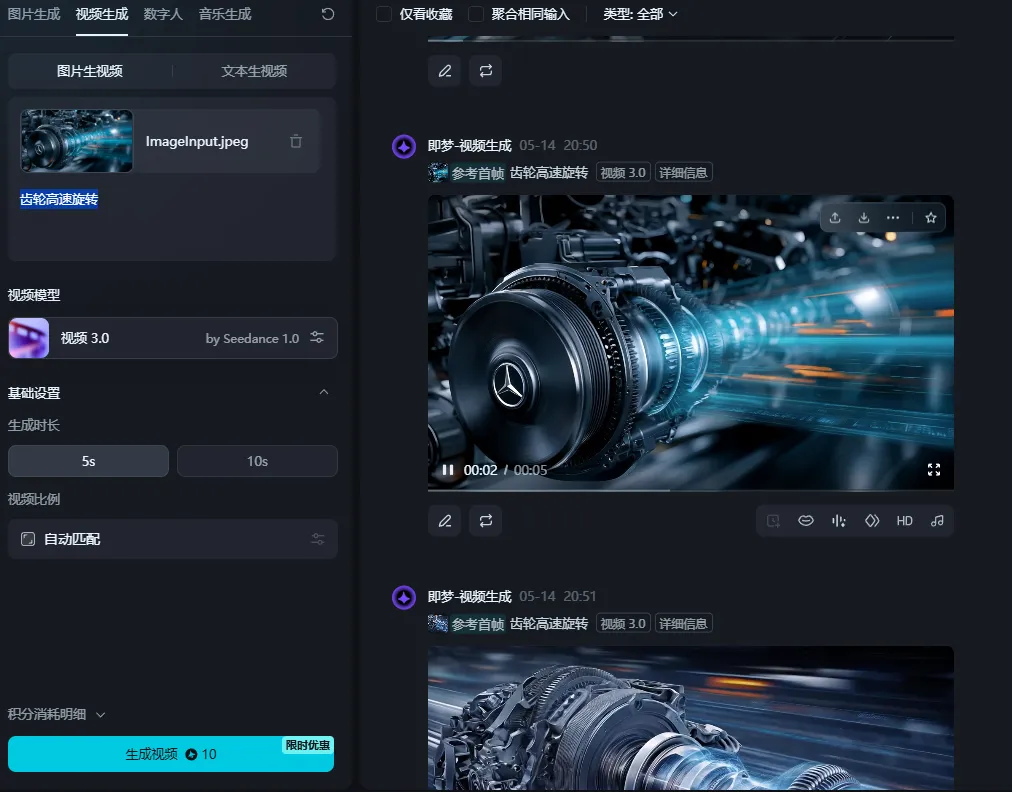Delete the ImageInput.jpeg attachment
Screen dimensions: 1012x792
tap(295, 142)
